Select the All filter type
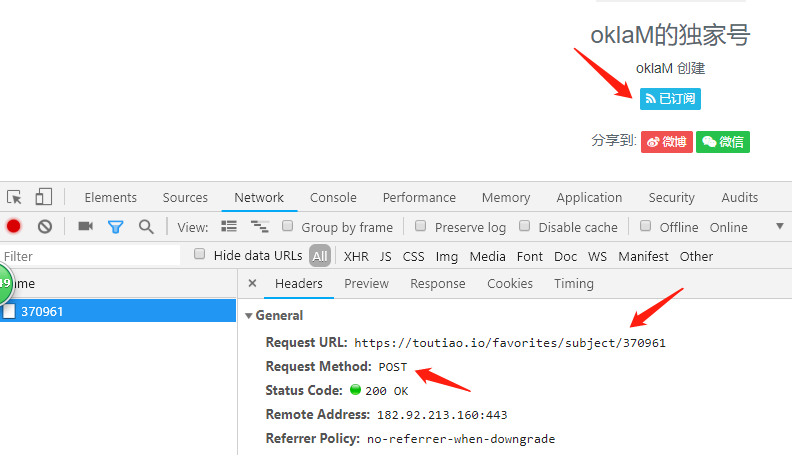This screenshot has height=455, width=792. tap(320, 256)
